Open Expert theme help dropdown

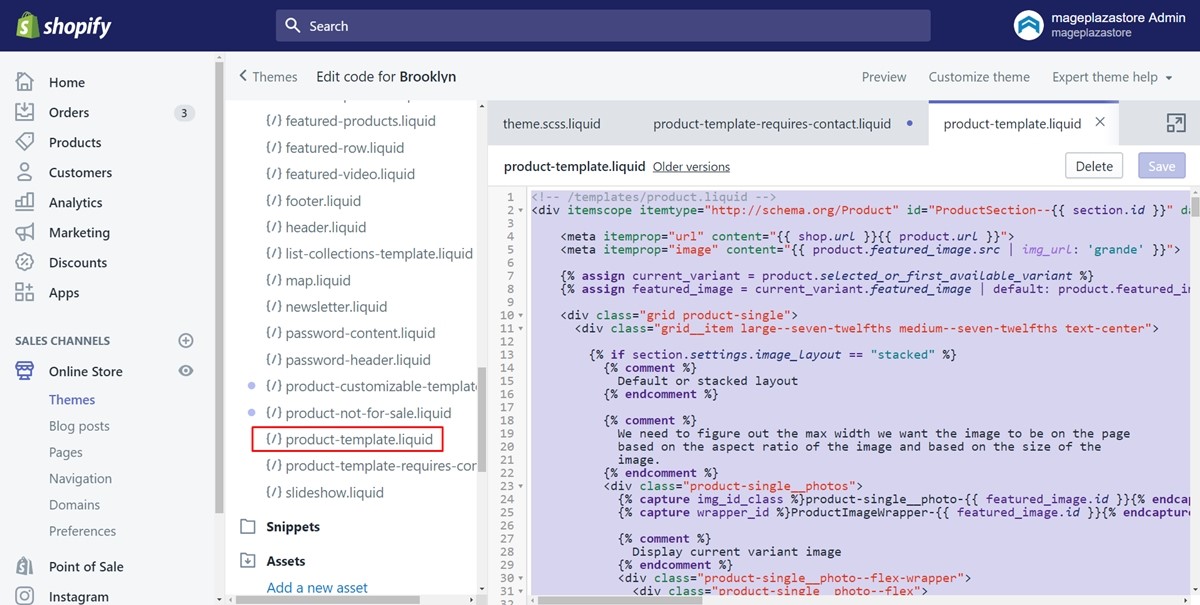1112,77
